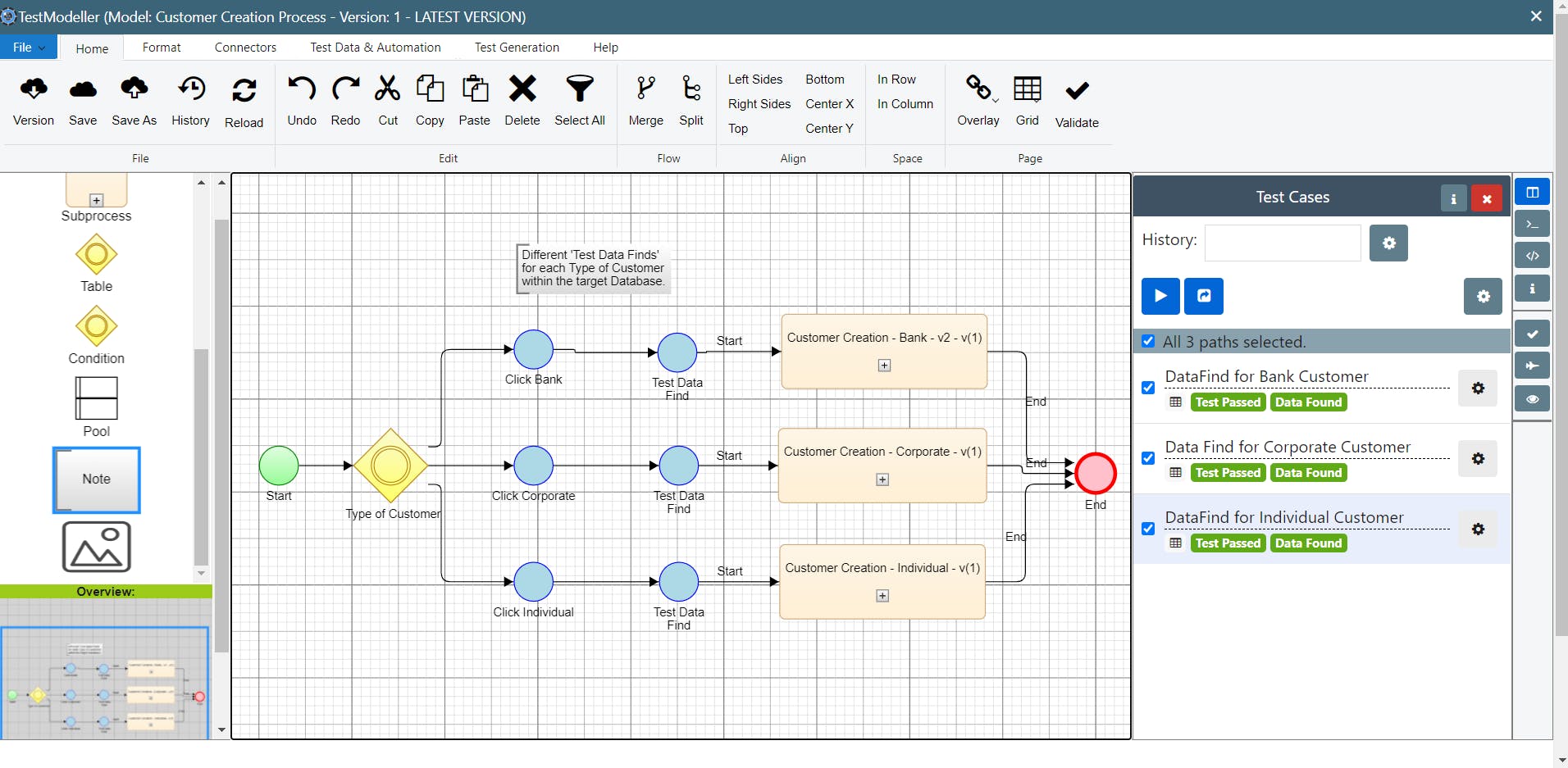Click the In Column spacing option
Screen dimensions: 1568x768
905,104
